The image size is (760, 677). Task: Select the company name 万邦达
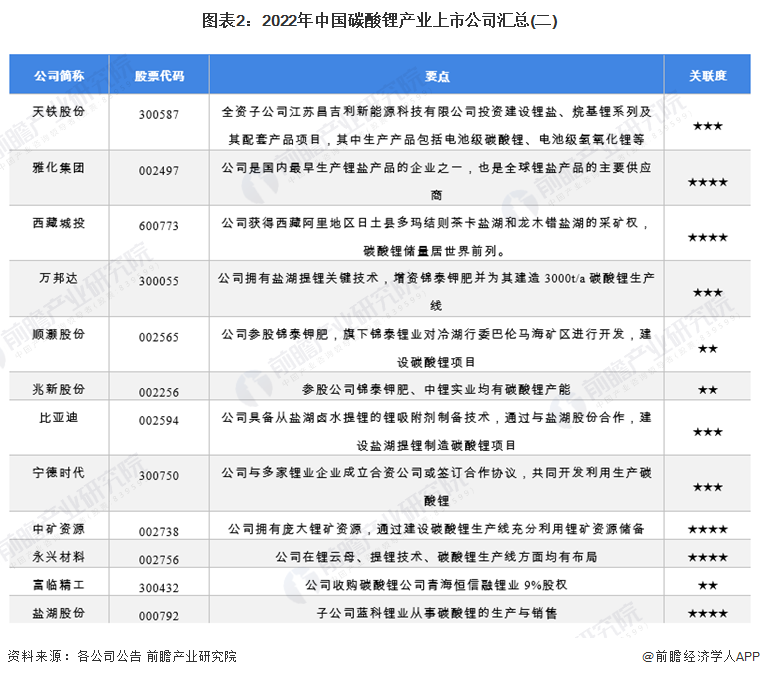(59, 278)
